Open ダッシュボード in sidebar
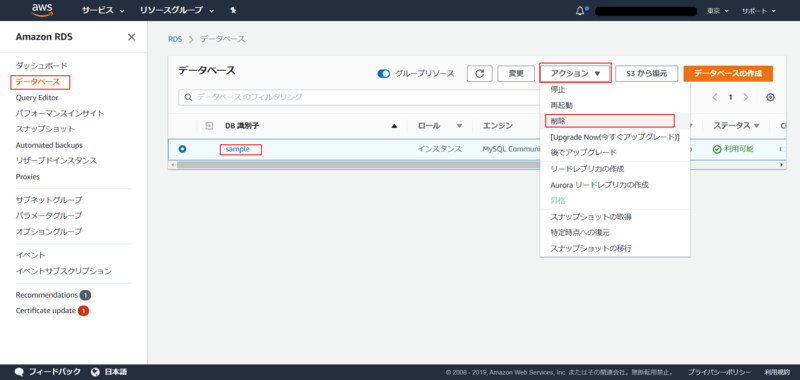 click(41, 65)
